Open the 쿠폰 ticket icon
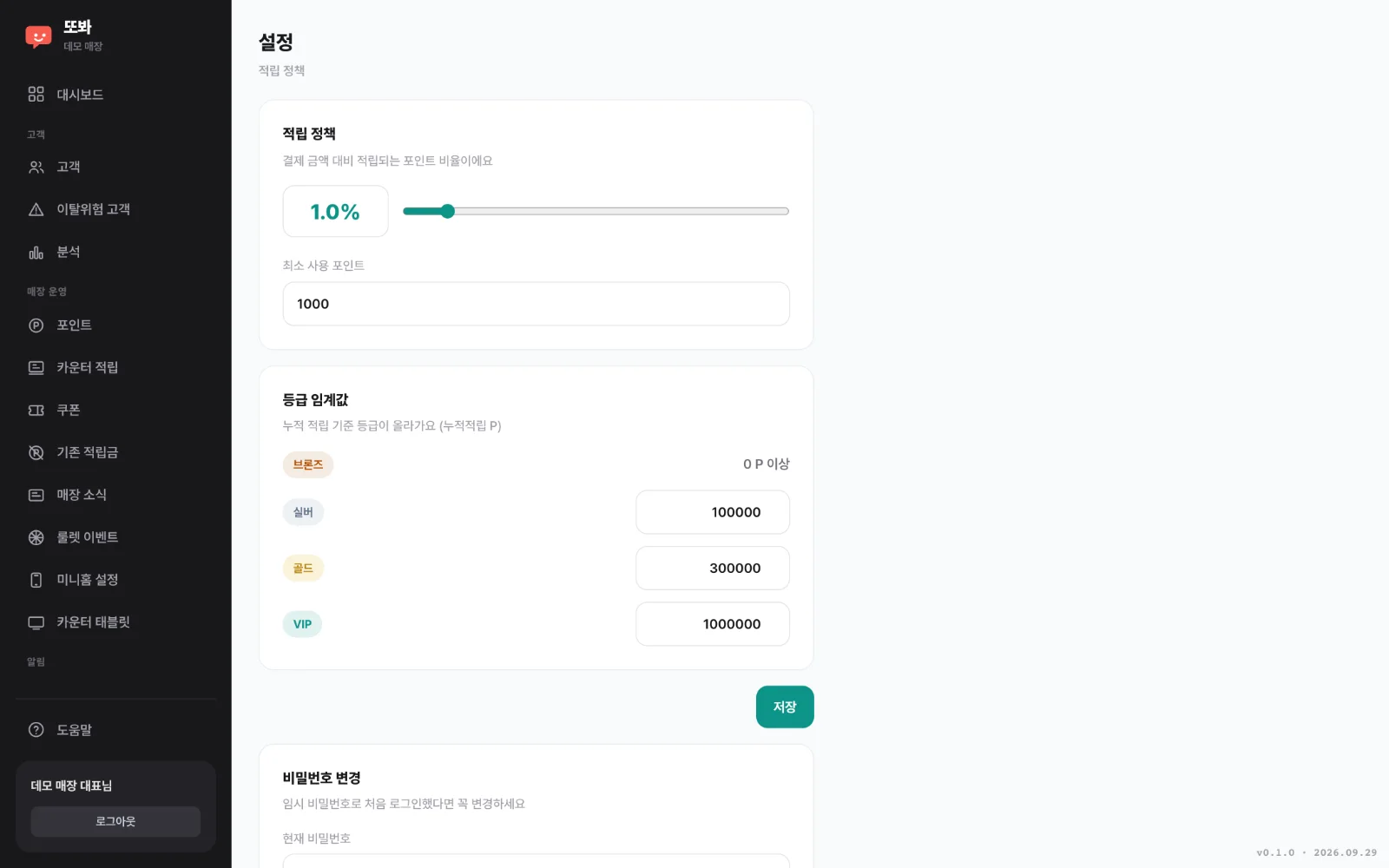 [x=36, y=410]
